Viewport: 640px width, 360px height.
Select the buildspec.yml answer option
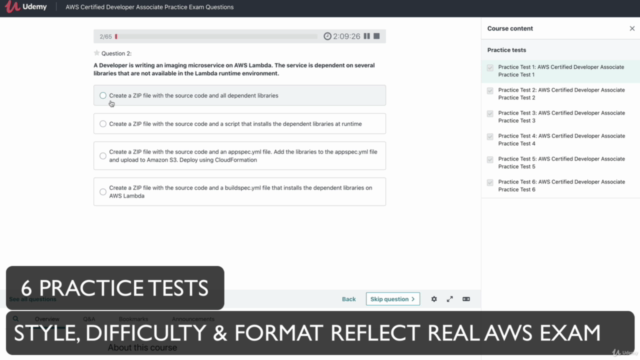click(240, 192)
